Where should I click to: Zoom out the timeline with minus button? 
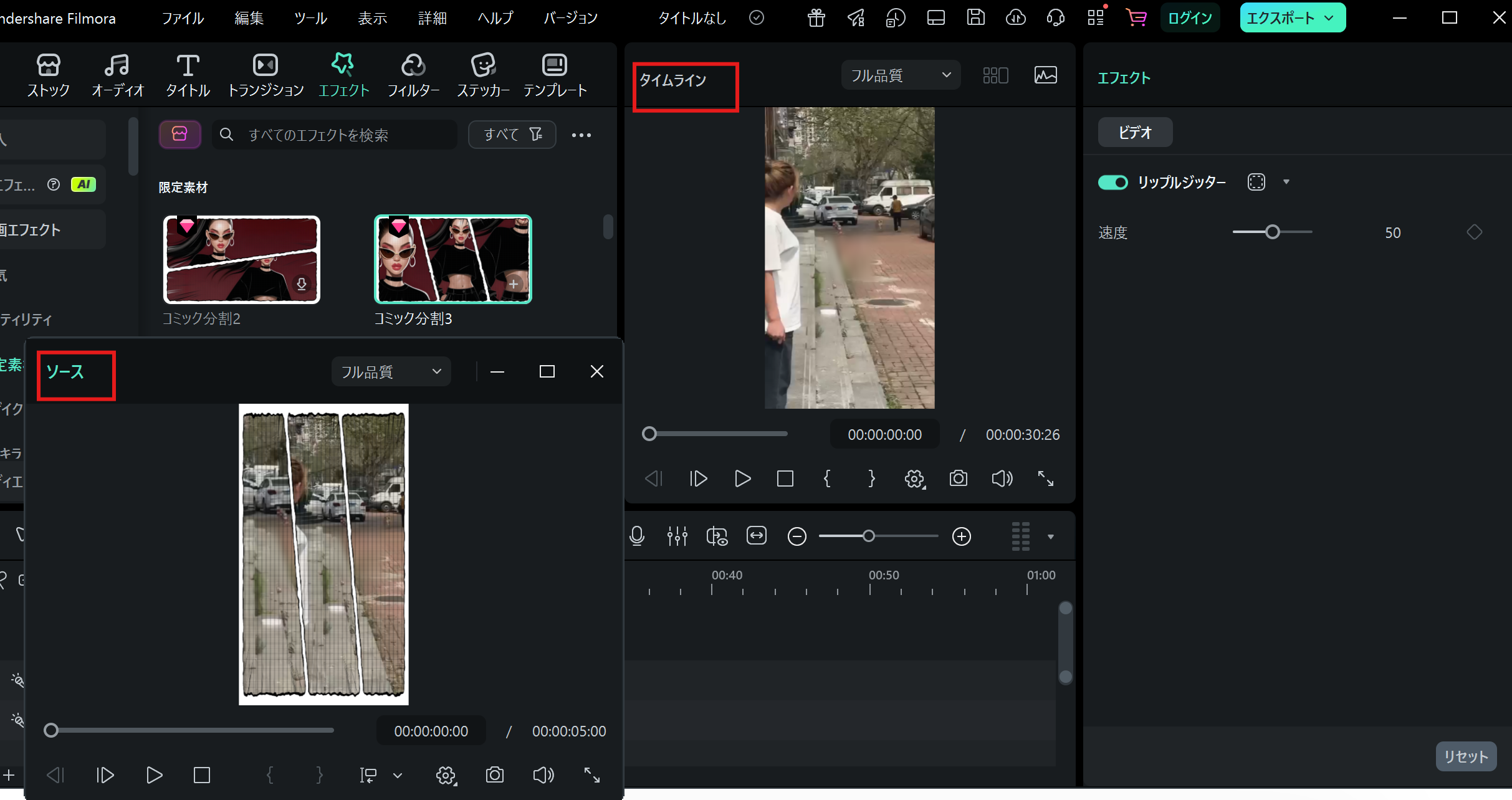(x=797, y=536)
